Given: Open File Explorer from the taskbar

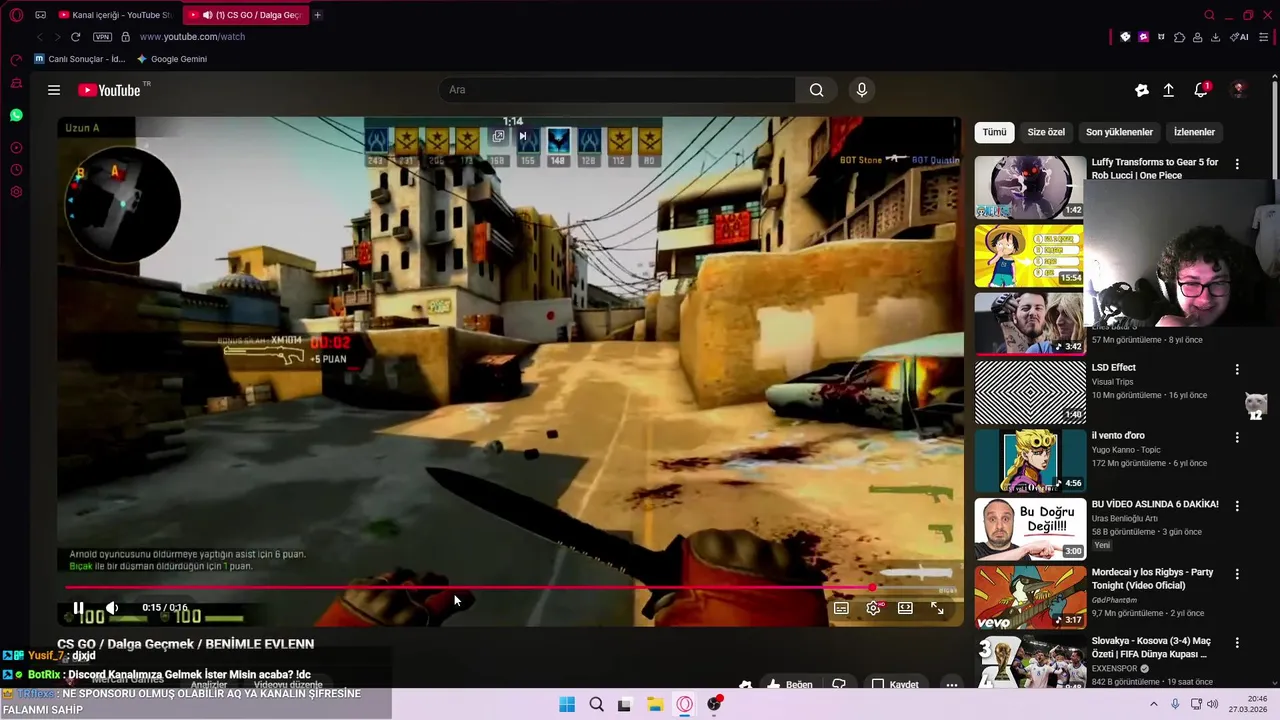Looking at the screenshot, I should (654, 704).
